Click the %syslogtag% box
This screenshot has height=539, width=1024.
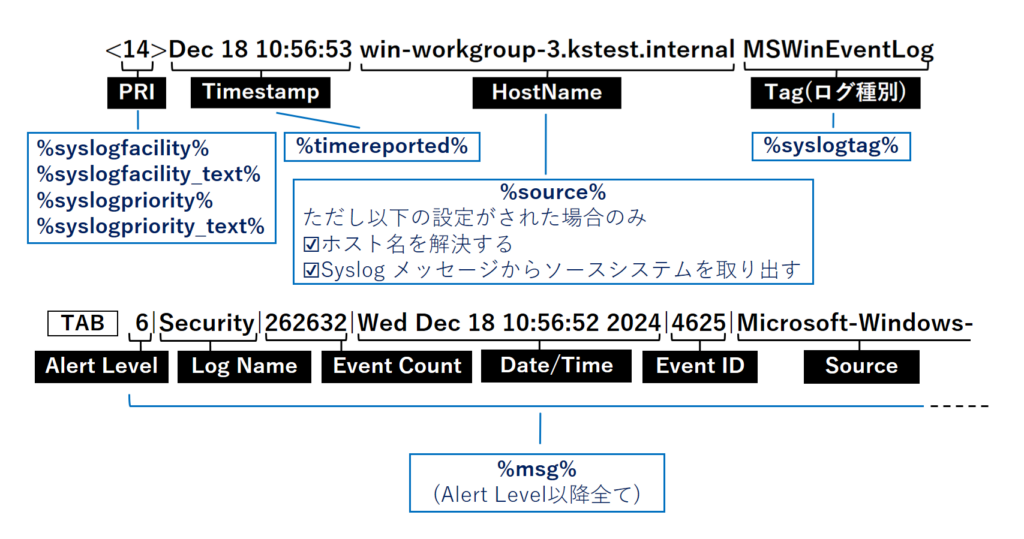coord(831,146)
